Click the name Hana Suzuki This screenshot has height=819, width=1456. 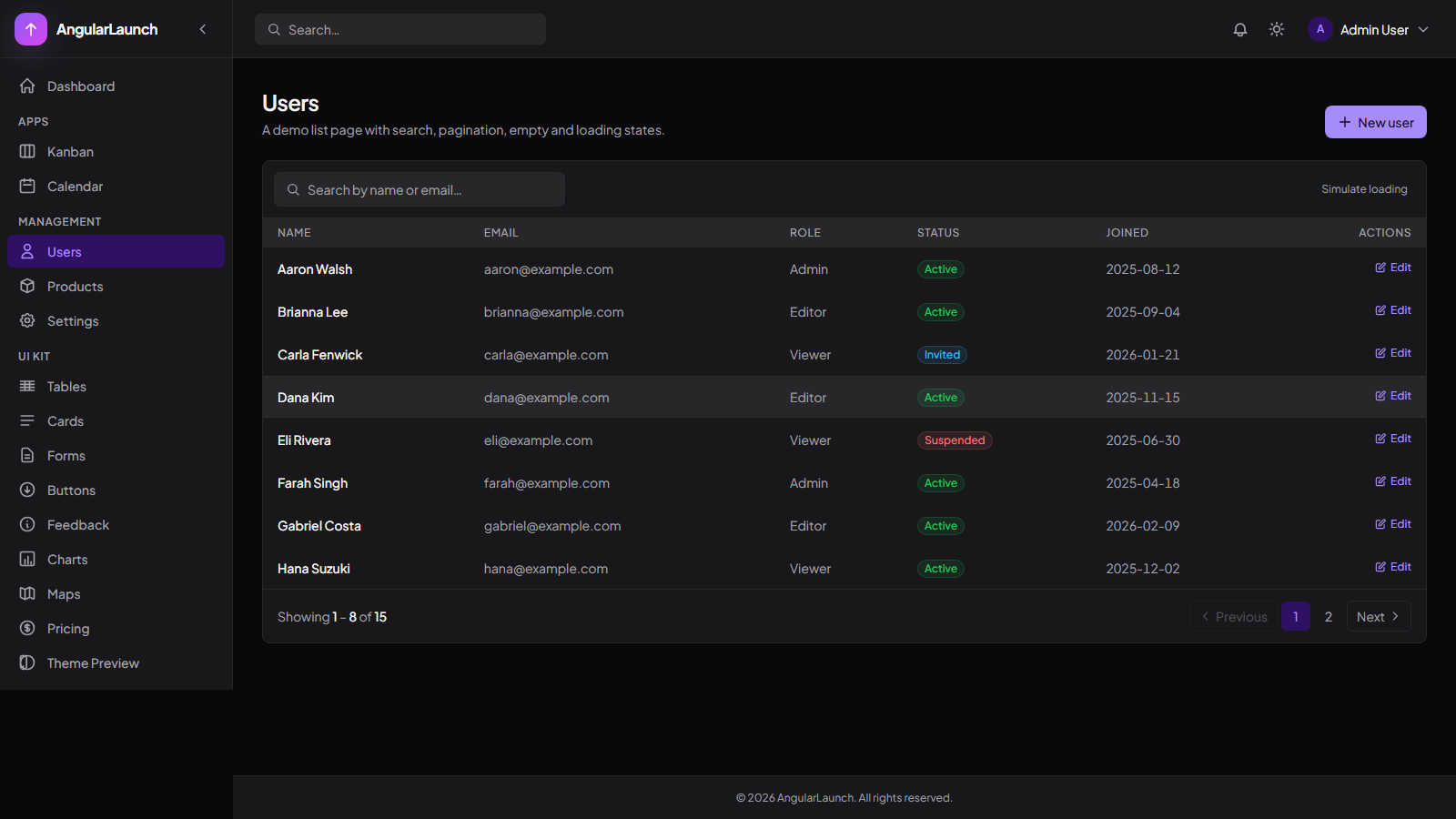tap(314, 569)
